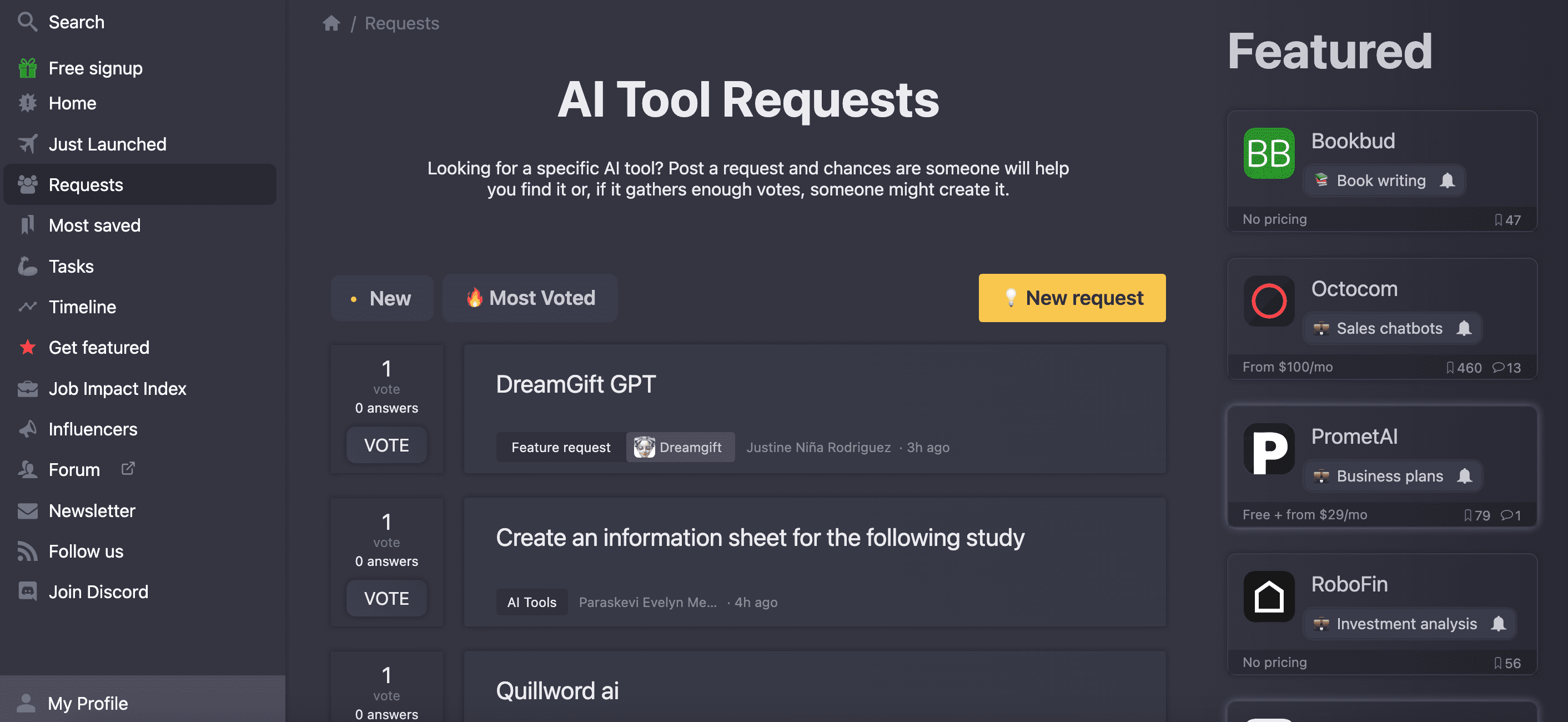The width and height of the screenshot is (1568, 722).
Task: Open the Job Impact Index page
Action: (x=117, y=388)
